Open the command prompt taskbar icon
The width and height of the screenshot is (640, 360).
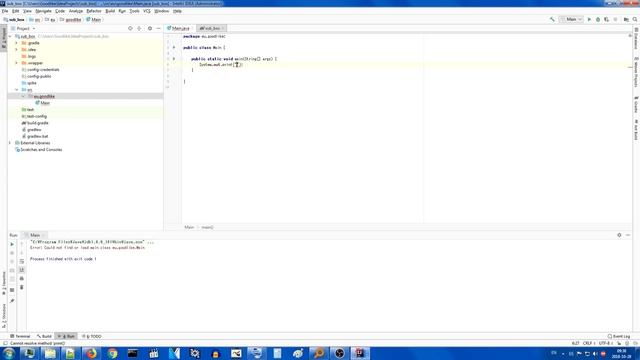coord(133,353)
